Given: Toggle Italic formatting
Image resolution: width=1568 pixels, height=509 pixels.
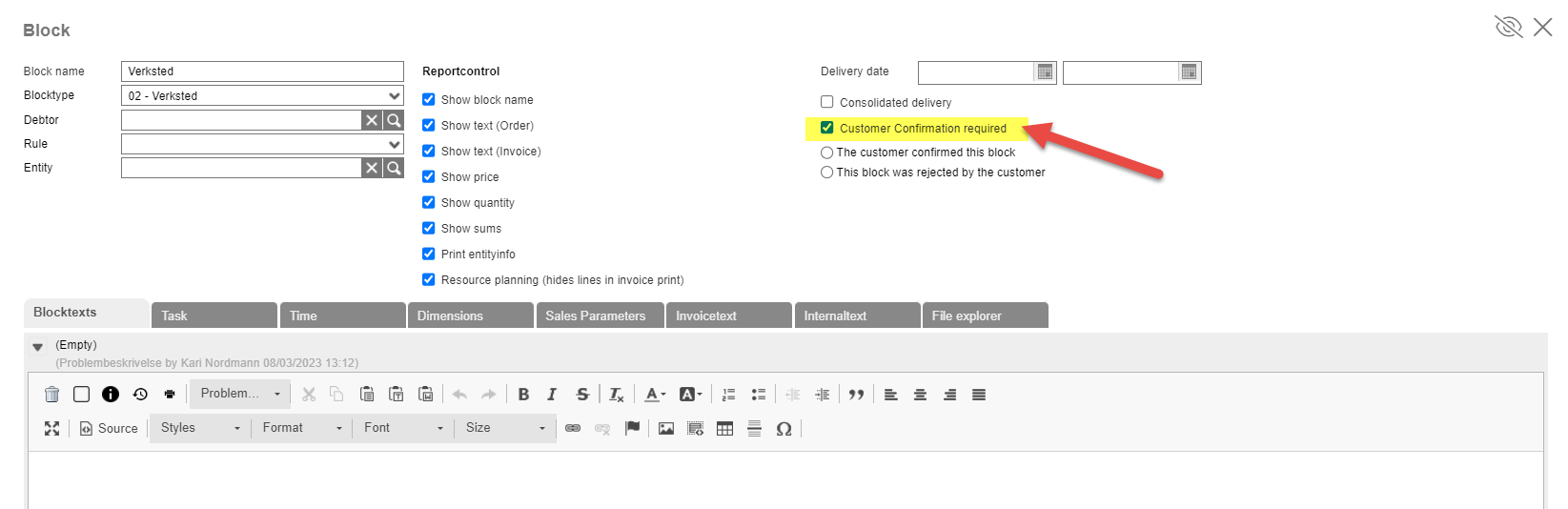Looking at the screenshot, I should pyautogui.click(x=552, y=395).
